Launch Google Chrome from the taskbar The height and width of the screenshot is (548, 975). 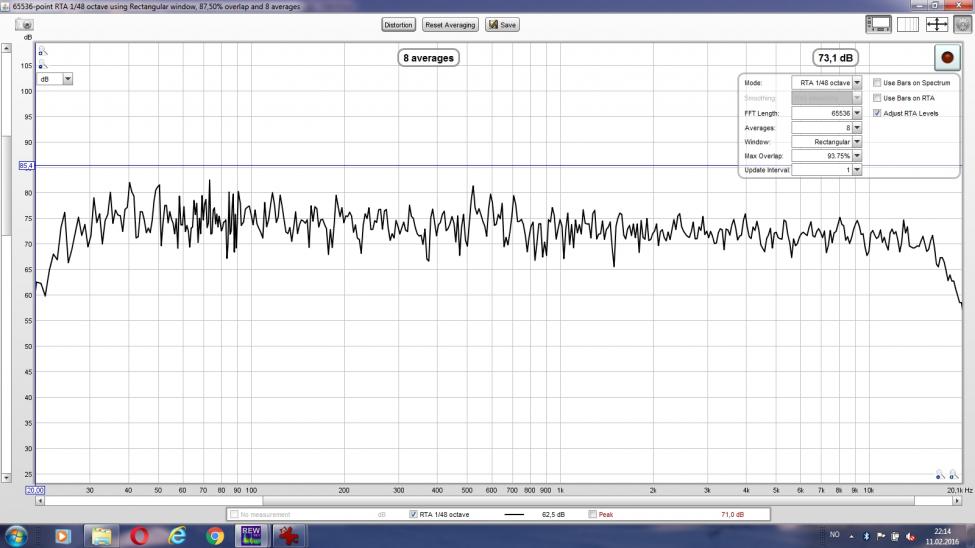[215, 536]
